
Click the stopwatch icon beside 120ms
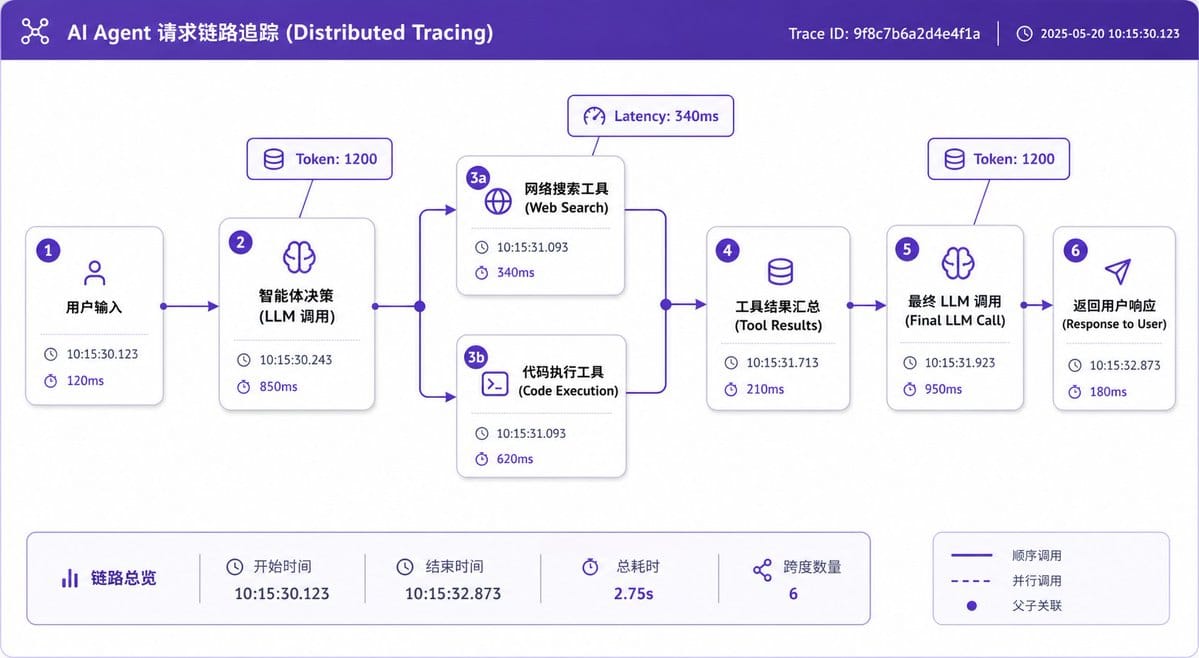click(50, 381)
